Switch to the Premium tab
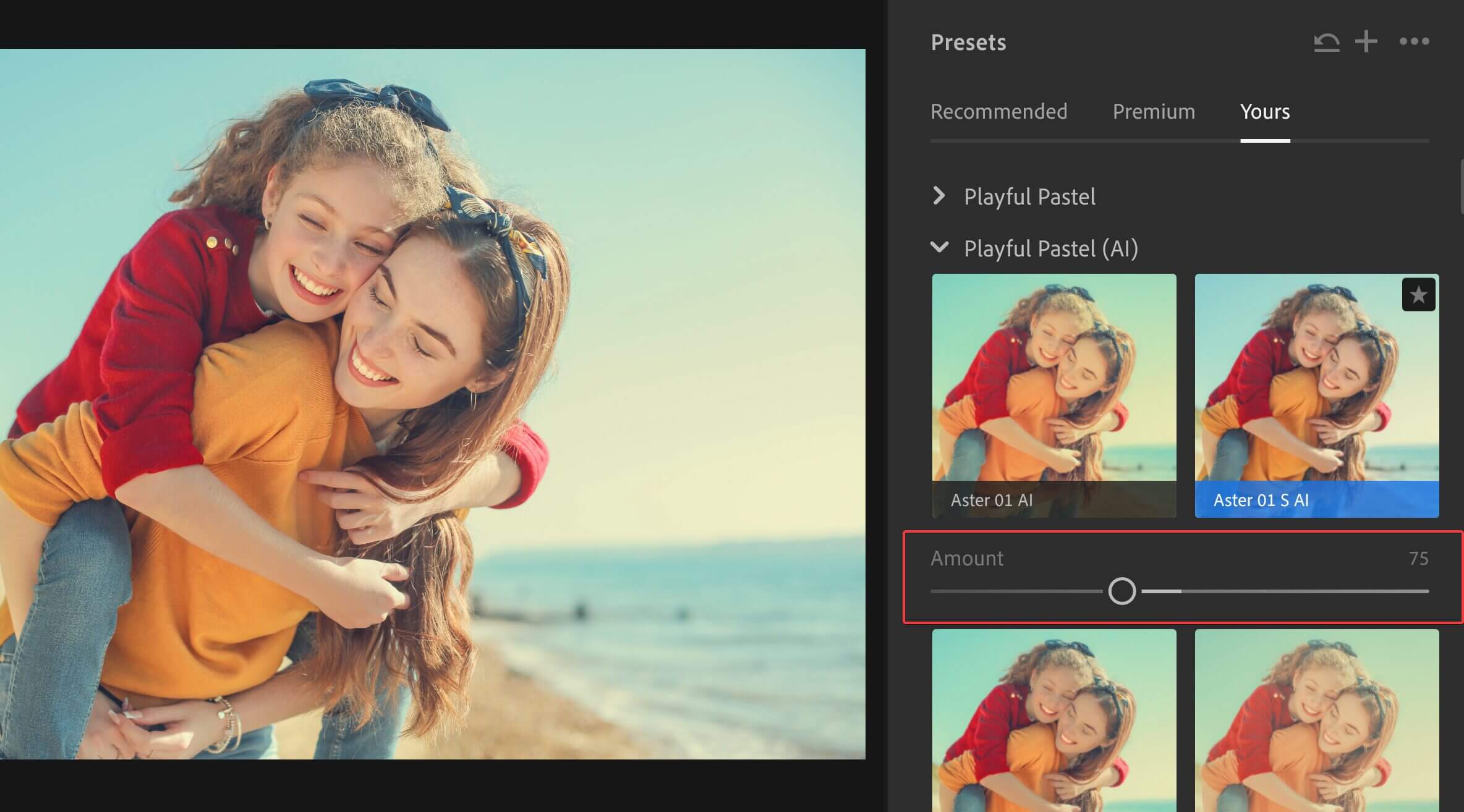1464x812 pixels. point(1154,112)
